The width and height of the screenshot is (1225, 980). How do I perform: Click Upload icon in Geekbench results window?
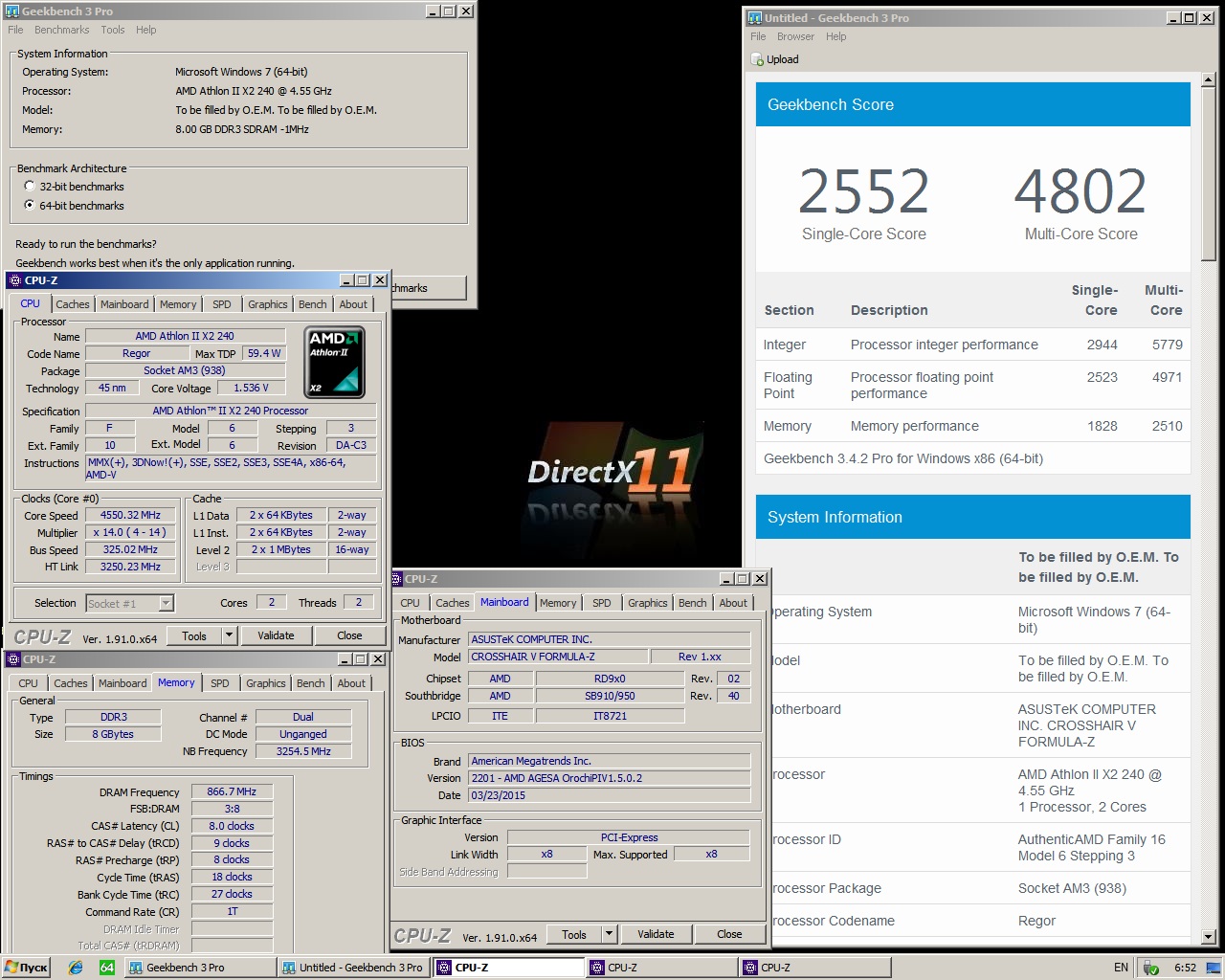(x=757, y=59)
